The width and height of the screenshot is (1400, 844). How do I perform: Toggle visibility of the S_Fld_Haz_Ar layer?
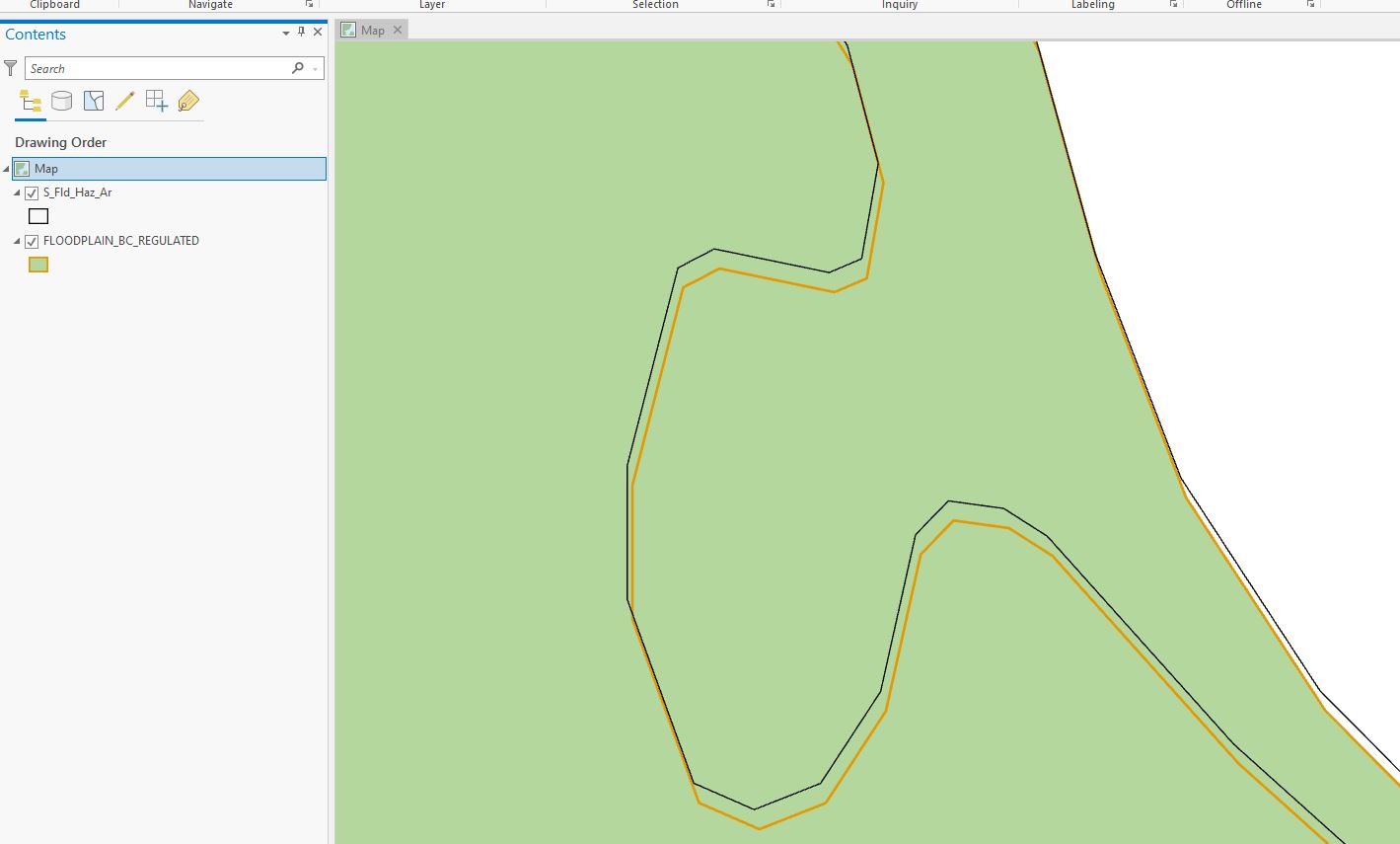point(31,192)
